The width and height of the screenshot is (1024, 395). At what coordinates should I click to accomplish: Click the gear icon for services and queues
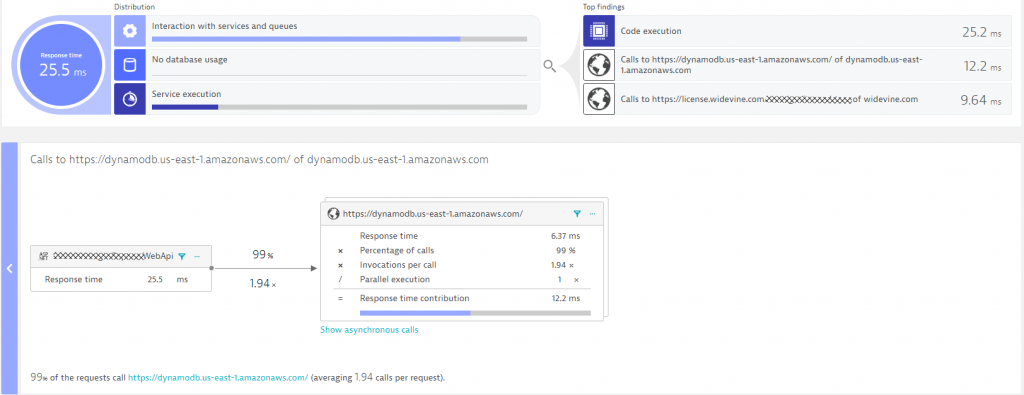click(129, 31)
